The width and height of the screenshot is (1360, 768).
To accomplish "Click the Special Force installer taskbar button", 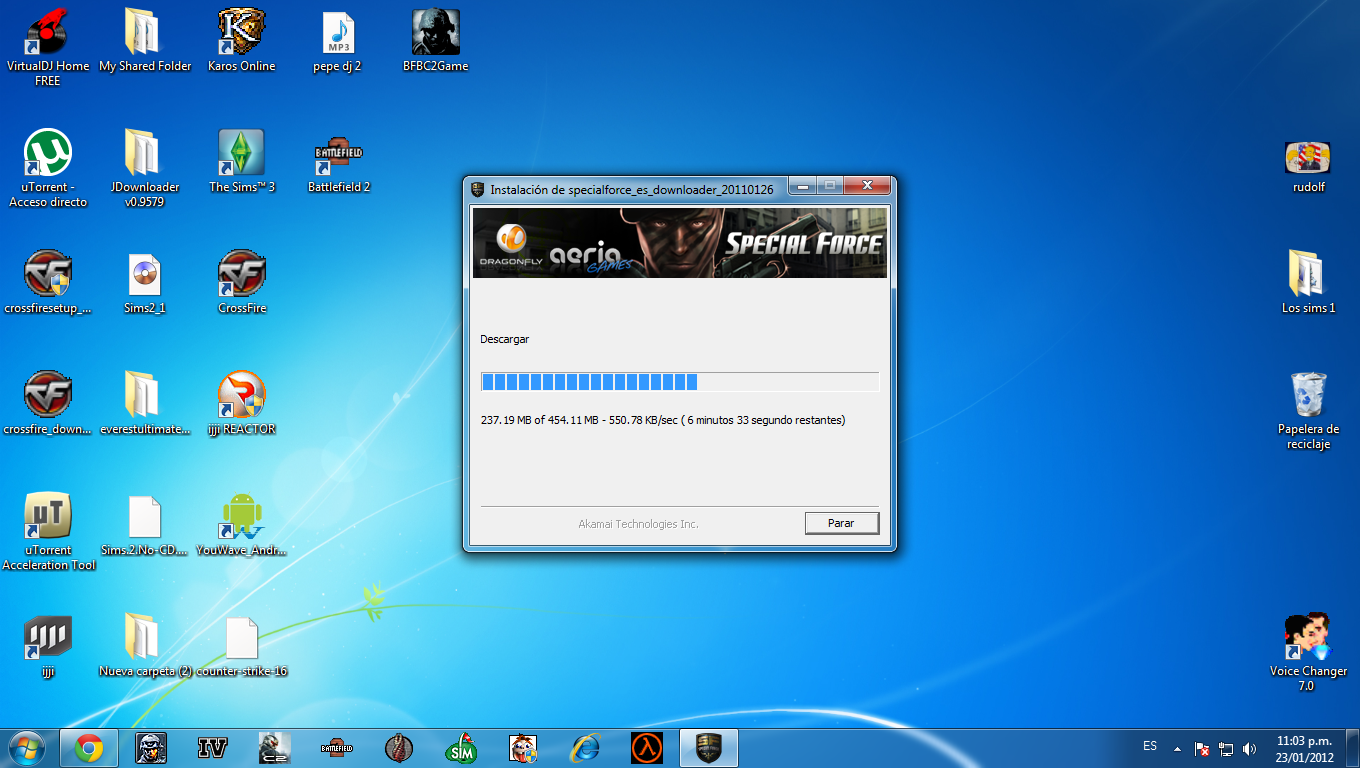I will [709, 748].
